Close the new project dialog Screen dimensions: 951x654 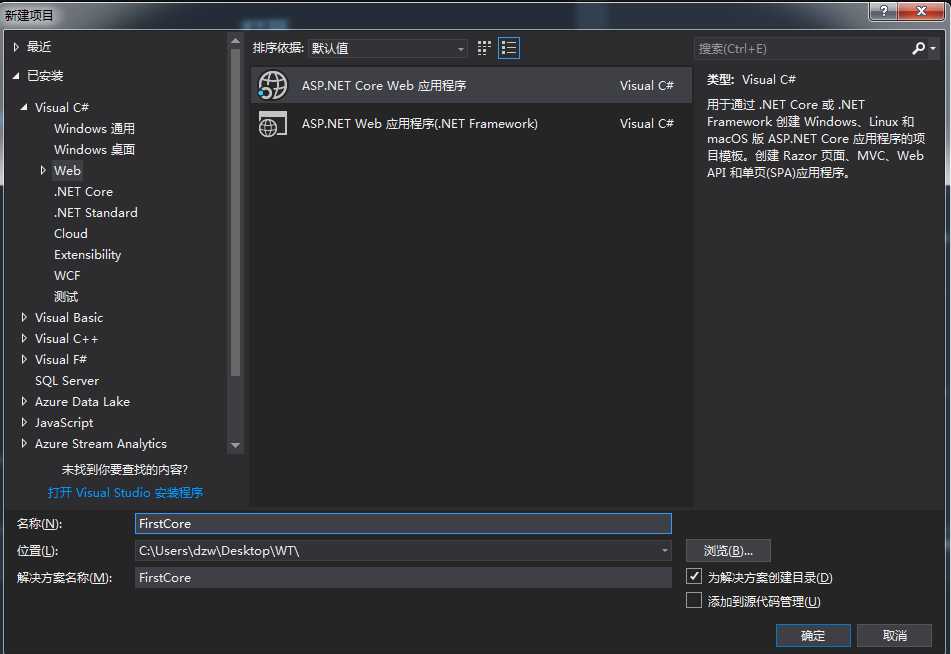tap(921, 11)
